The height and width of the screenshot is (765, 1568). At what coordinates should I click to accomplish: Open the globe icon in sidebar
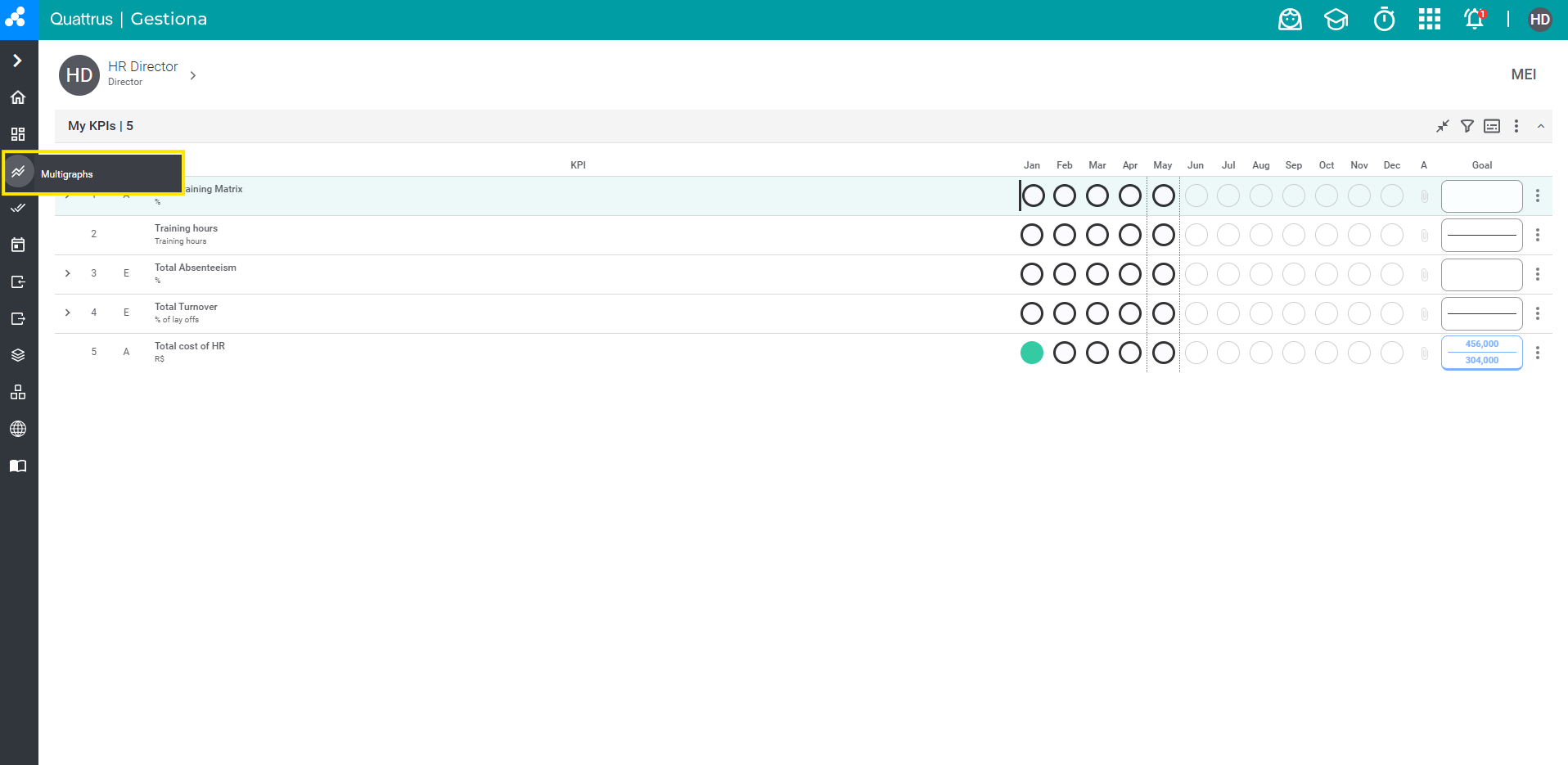coord(18,429)
